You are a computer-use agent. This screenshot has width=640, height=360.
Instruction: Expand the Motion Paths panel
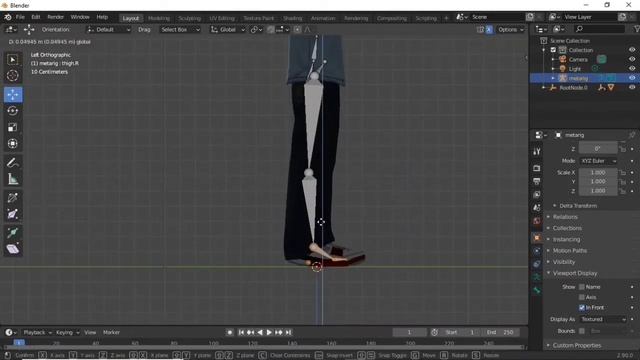(569, 251)
